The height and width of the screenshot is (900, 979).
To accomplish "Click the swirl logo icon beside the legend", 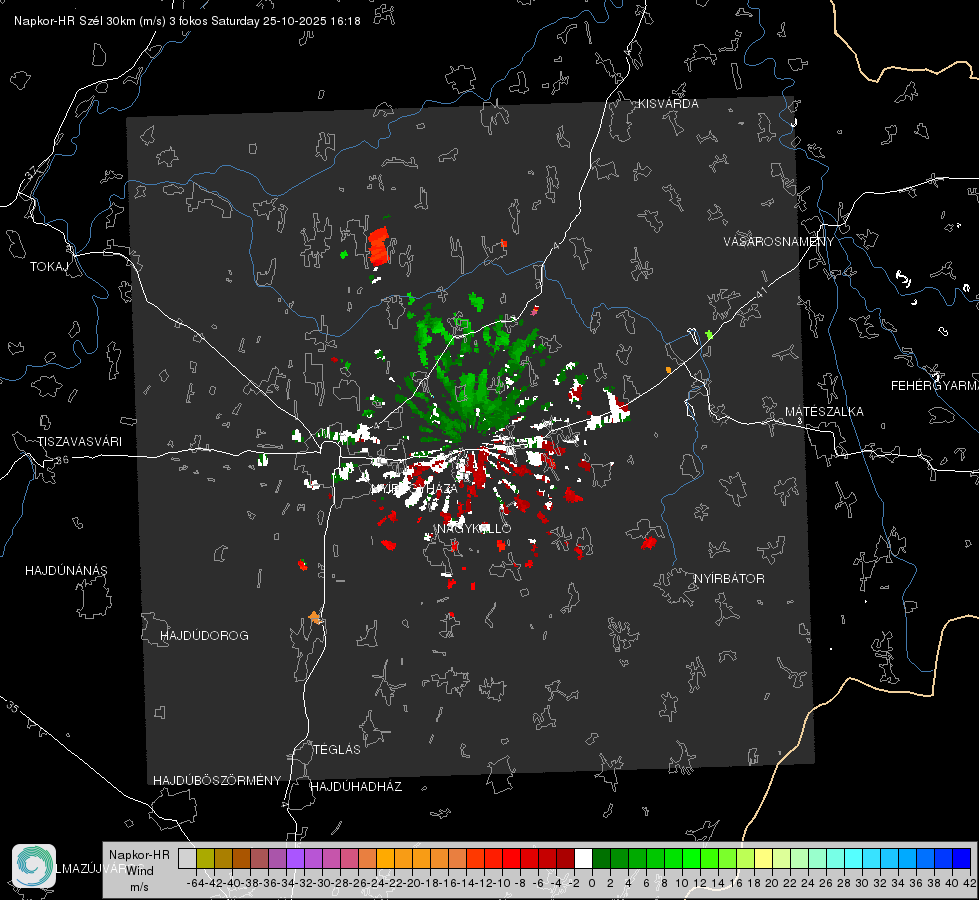I will coord(34,866).
